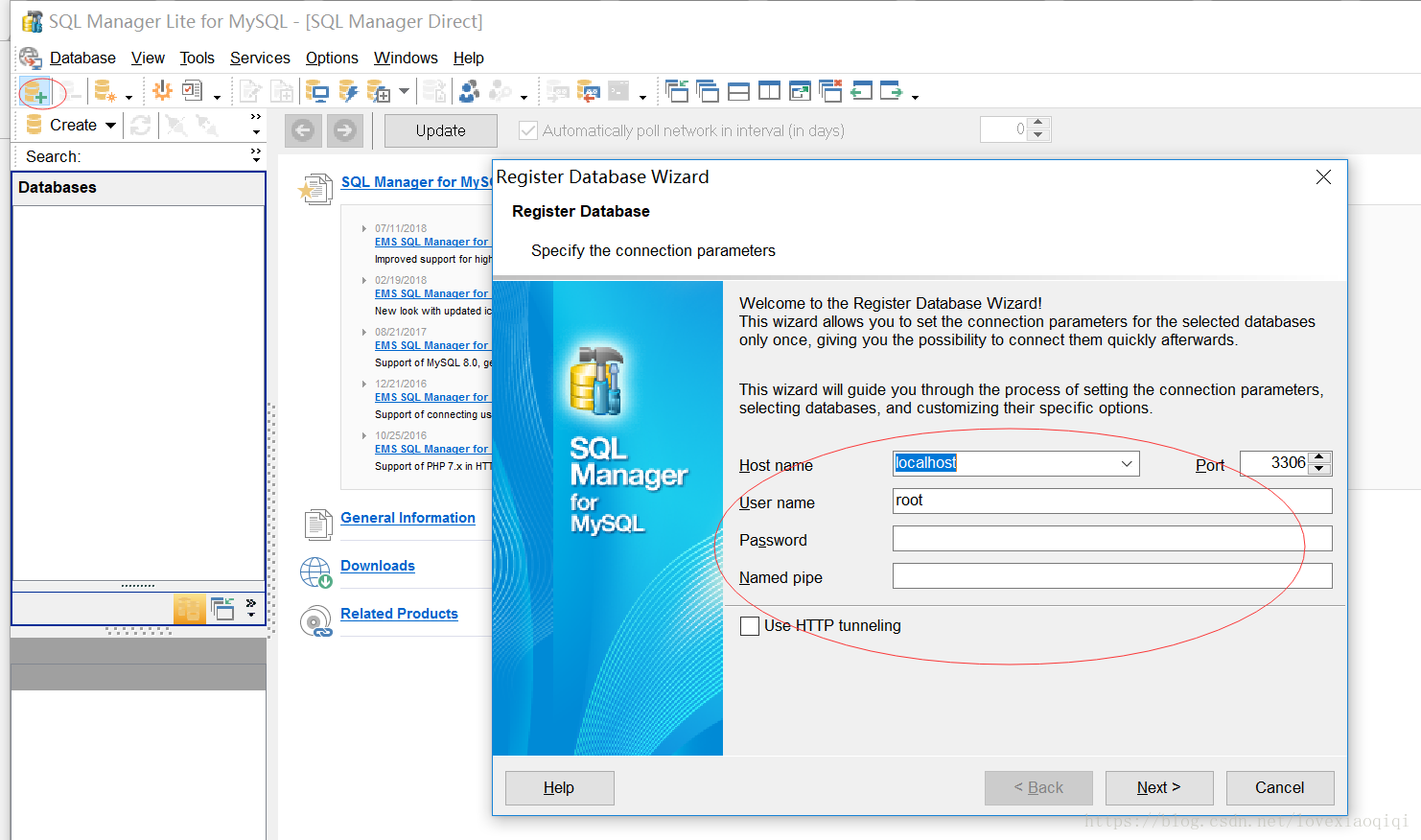Click the General Information document icon
Screen dimensions: 1421x840
click(x=317, y=525)
